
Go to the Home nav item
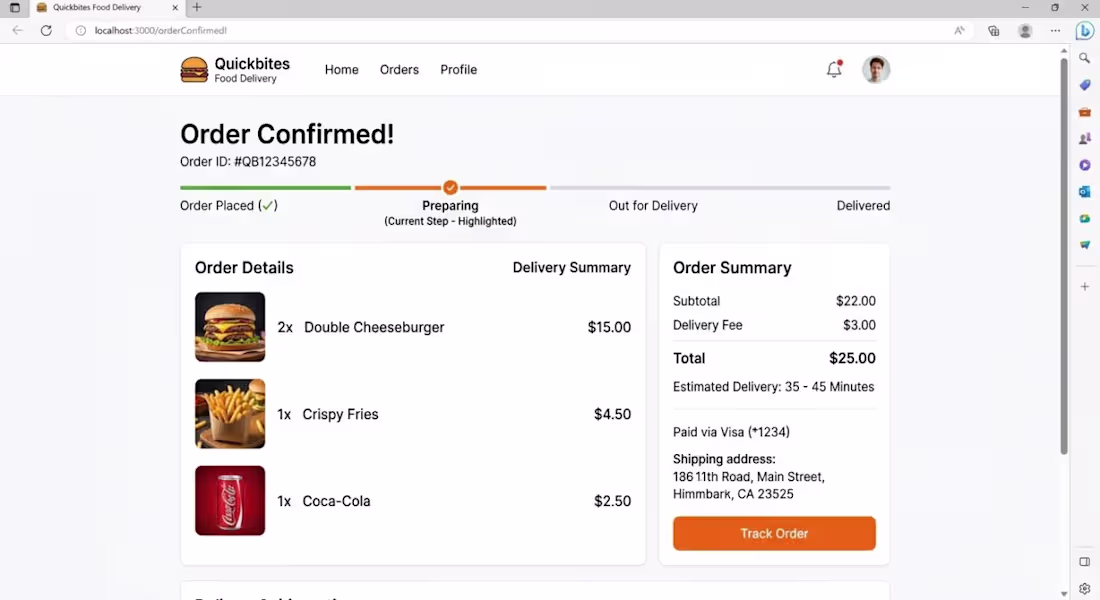pyautogui.click(x=342, y=69)
